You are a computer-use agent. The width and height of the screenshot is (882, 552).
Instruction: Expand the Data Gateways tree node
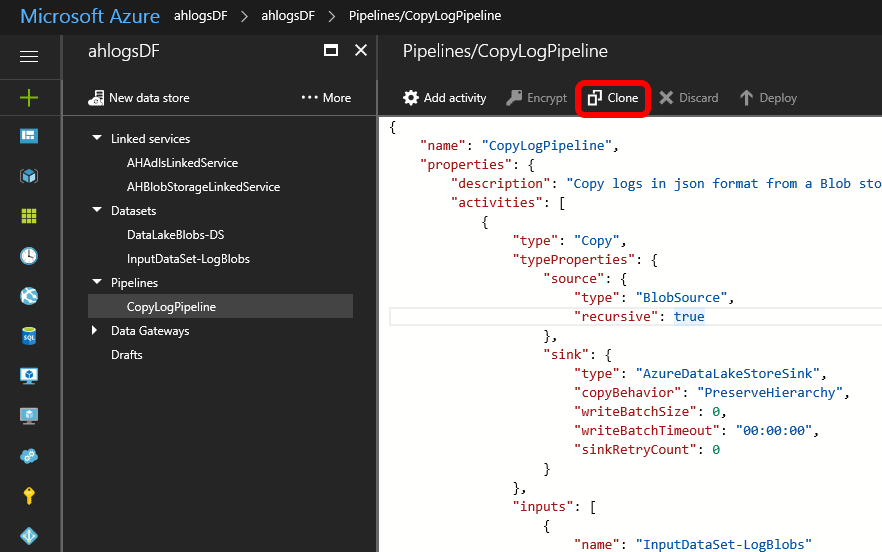pos(94,330)
